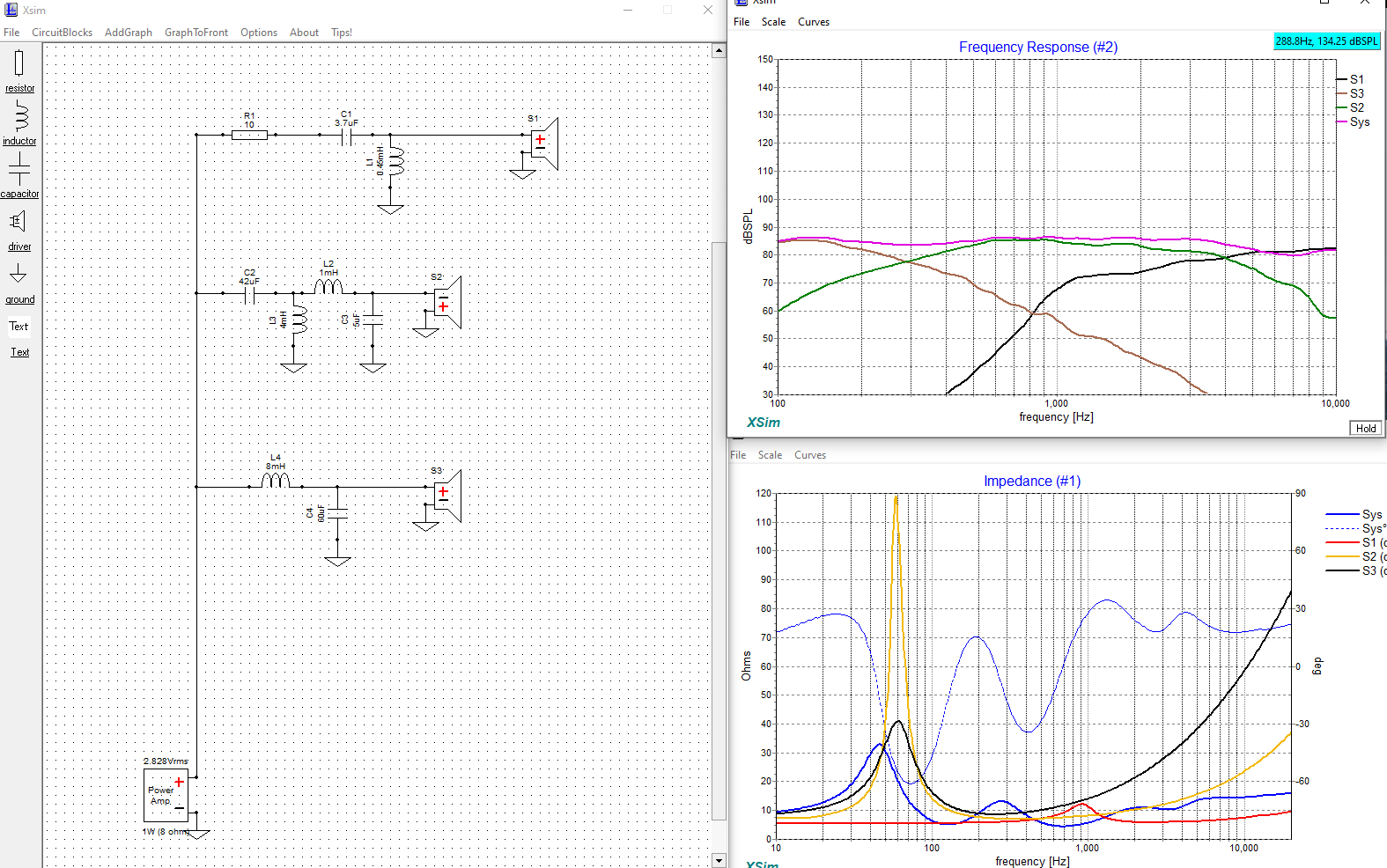Open the CircuitBlocks menu
The height and width of the screenshot is (868, 1387).
click(x=62, y=33)
